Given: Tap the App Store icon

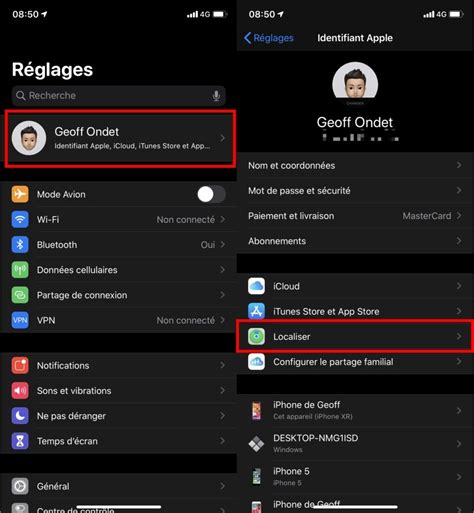Looking at the screenshot, I should (256, 311).
